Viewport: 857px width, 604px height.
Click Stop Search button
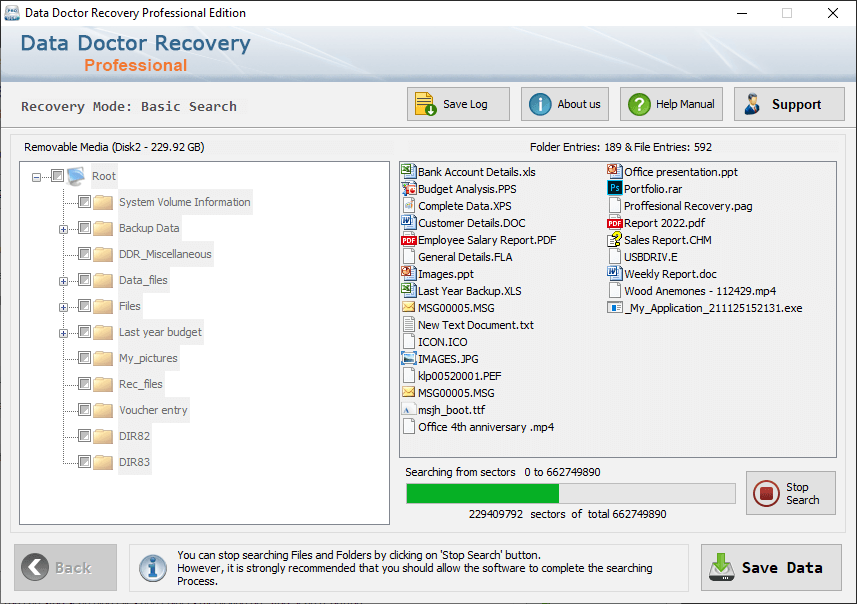(x=791, y=493)
